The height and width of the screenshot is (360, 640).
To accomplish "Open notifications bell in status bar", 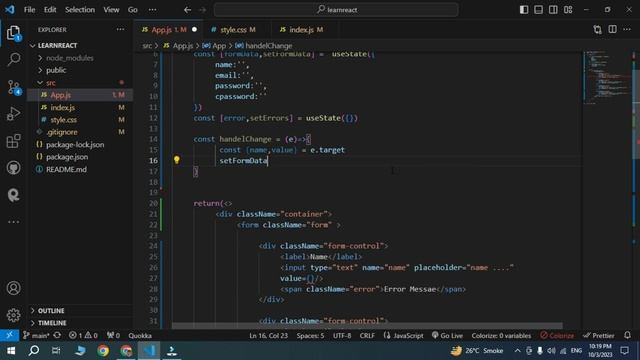I will coord(627,336).
